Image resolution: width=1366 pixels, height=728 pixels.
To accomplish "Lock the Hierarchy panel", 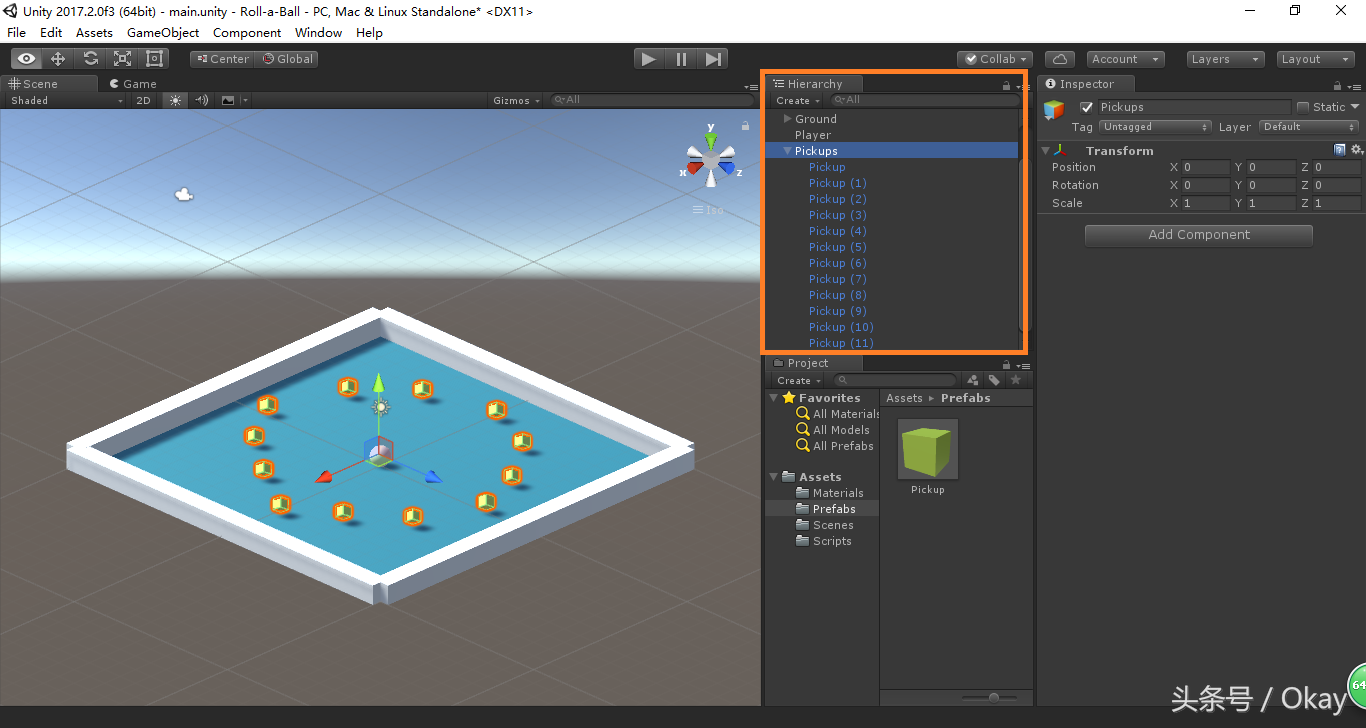I will pos(1006,86).
